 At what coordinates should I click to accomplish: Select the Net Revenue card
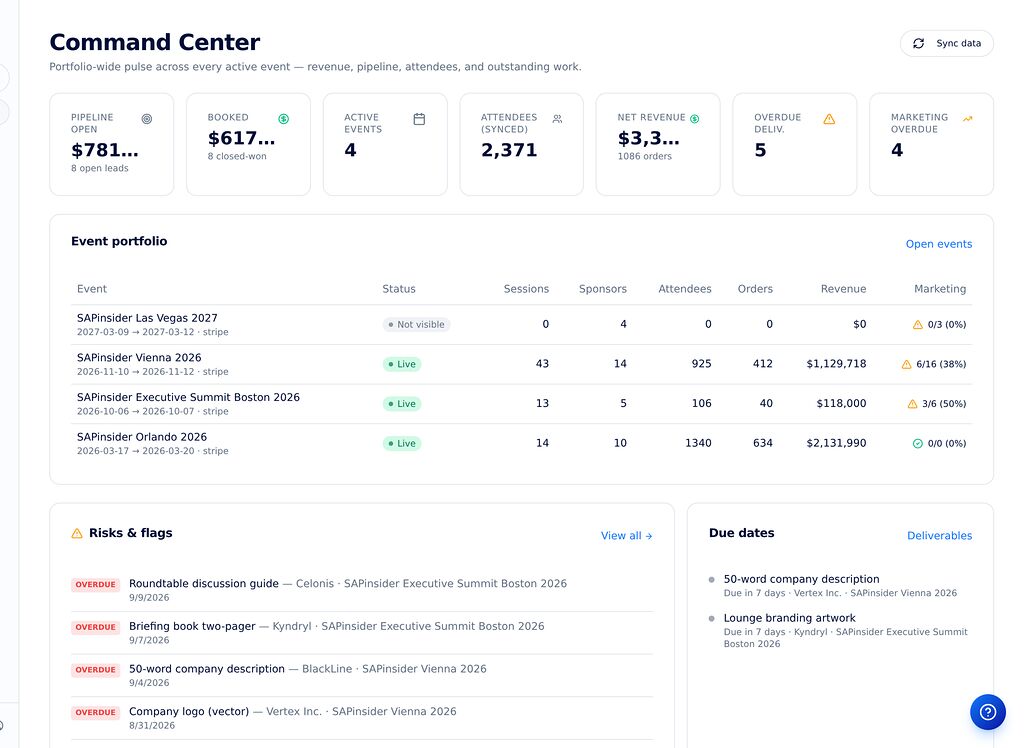(x=658, y=144)
